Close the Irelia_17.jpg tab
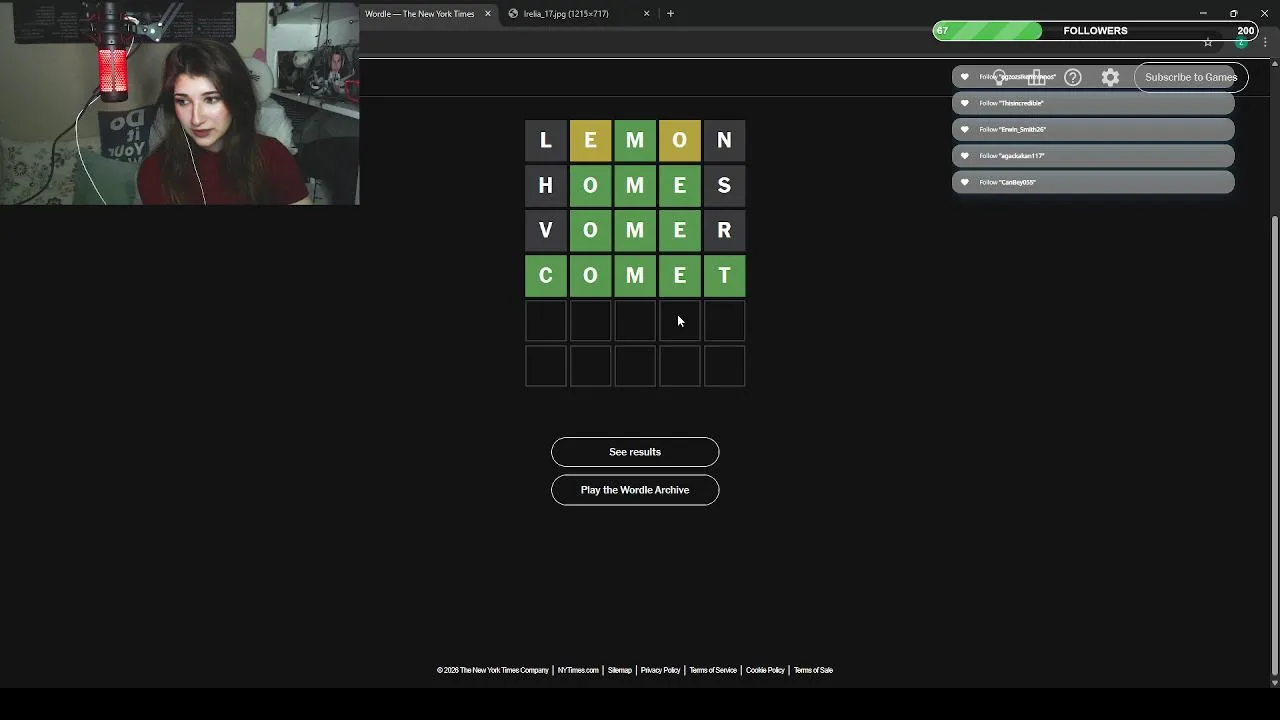 646,14
